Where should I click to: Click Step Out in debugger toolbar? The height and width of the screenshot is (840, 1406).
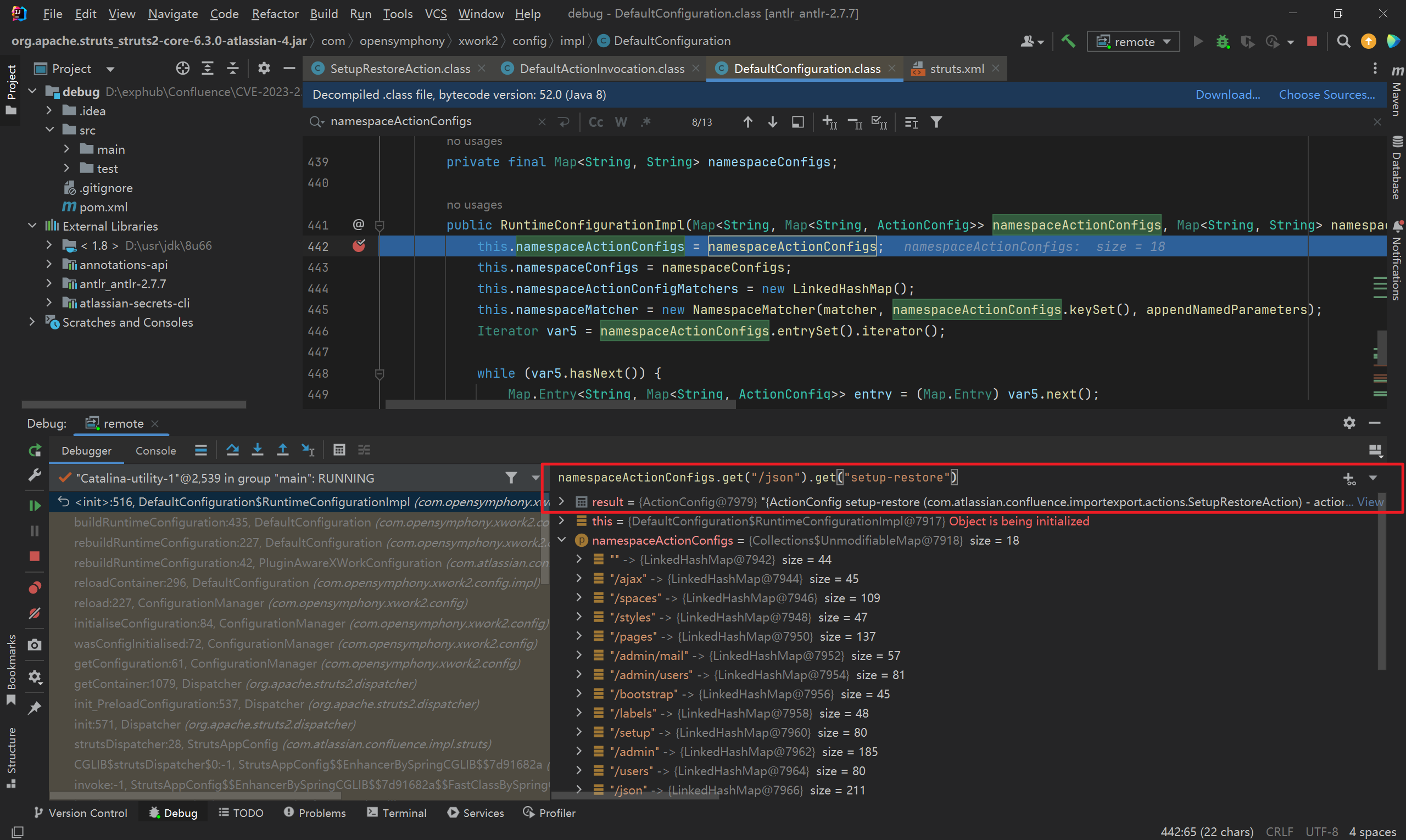click(x=282, y=450)
